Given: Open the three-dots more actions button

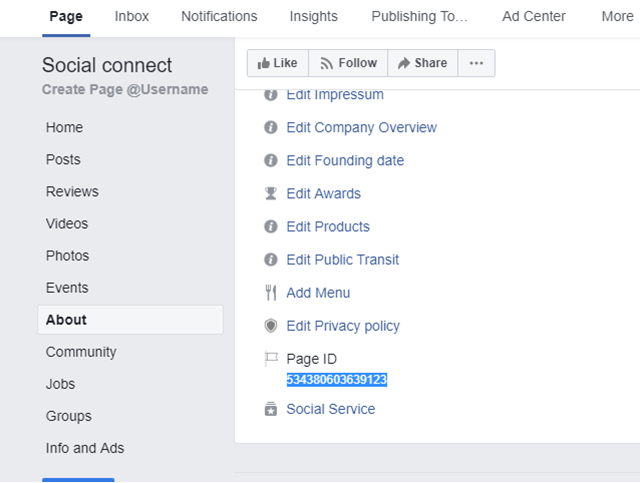Looking at the screenshot, I should point(476,63).
